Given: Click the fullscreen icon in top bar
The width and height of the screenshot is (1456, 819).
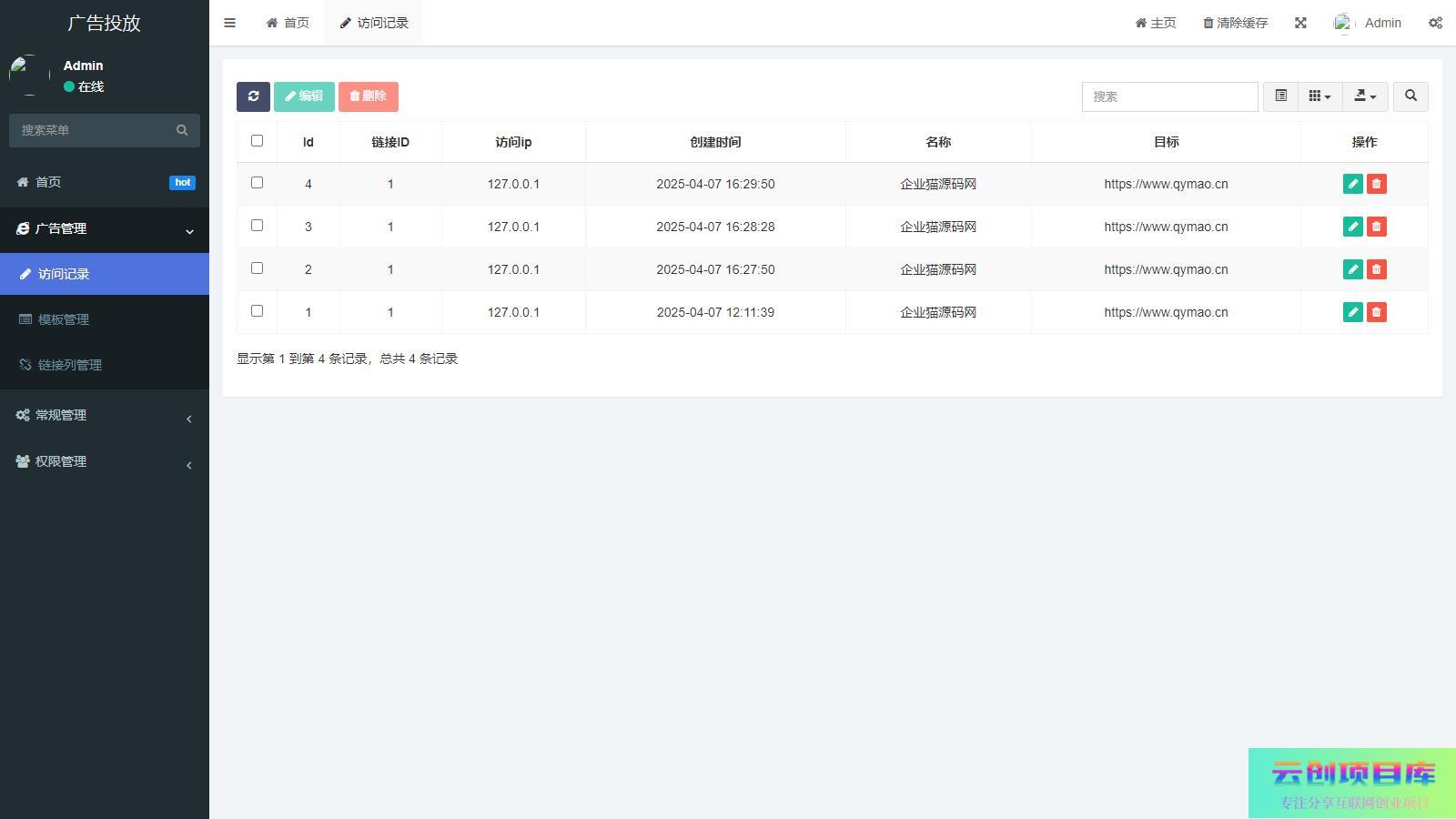Looking at the screenshot, I should point(1300,23).
